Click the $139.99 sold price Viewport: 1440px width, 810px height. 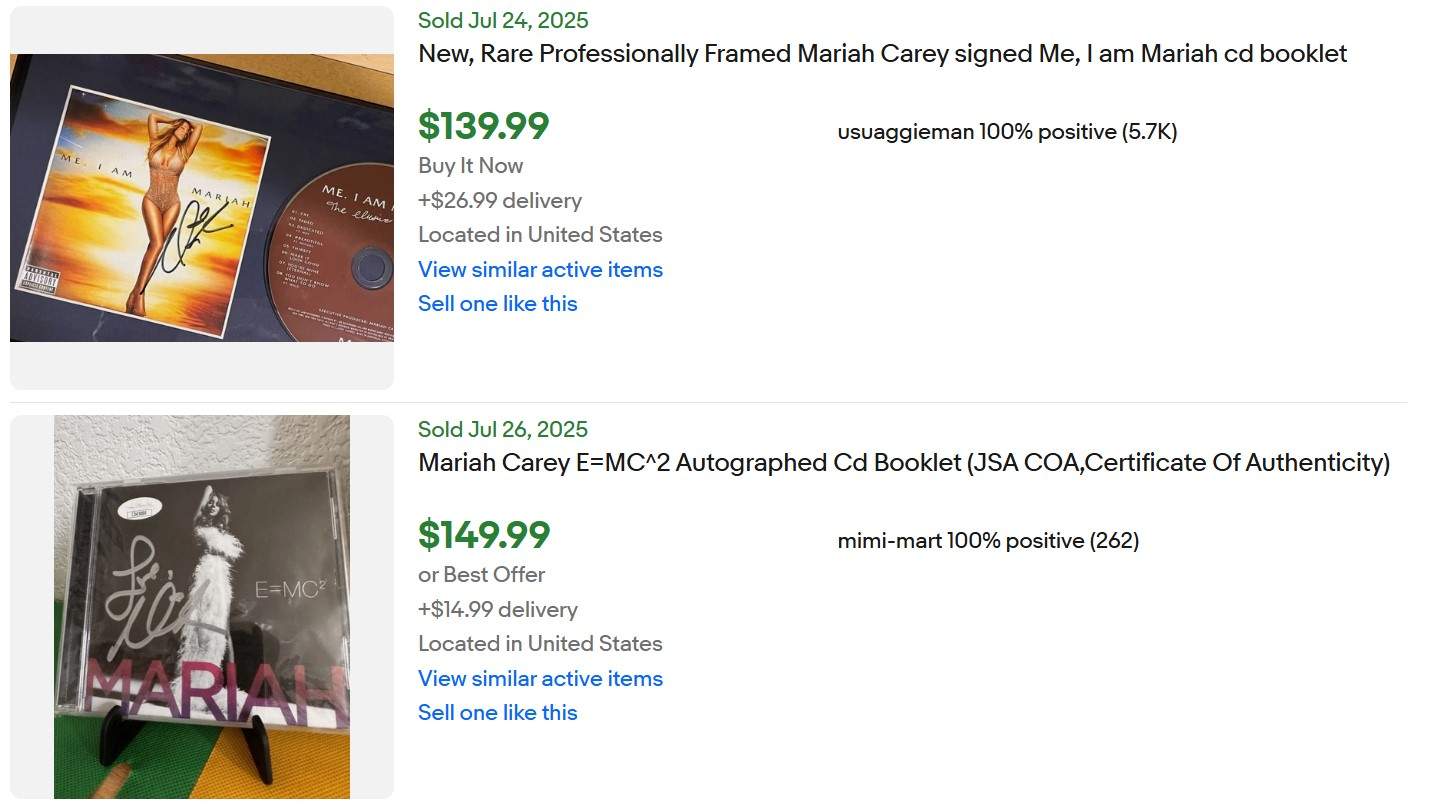[483, 126]
